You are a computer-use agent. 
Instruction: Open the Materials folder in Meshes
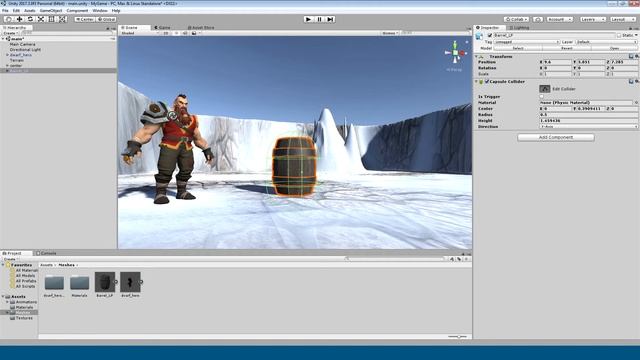[x=79, y=282]
